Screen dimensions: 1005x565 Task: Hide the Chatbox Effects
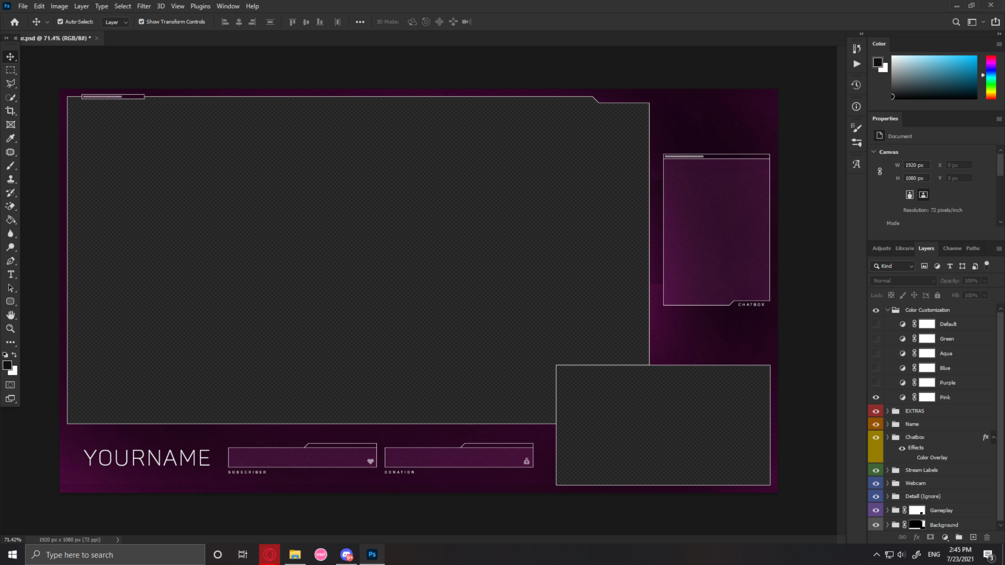(902, 448)
